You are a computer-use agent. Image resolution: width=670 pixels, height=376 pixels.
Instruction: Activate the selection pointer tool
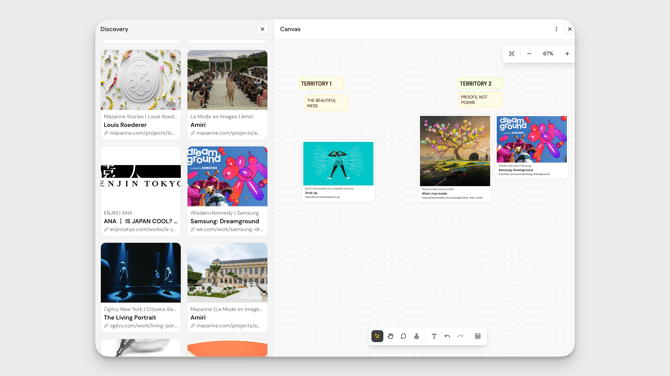[x=377, y=336]
